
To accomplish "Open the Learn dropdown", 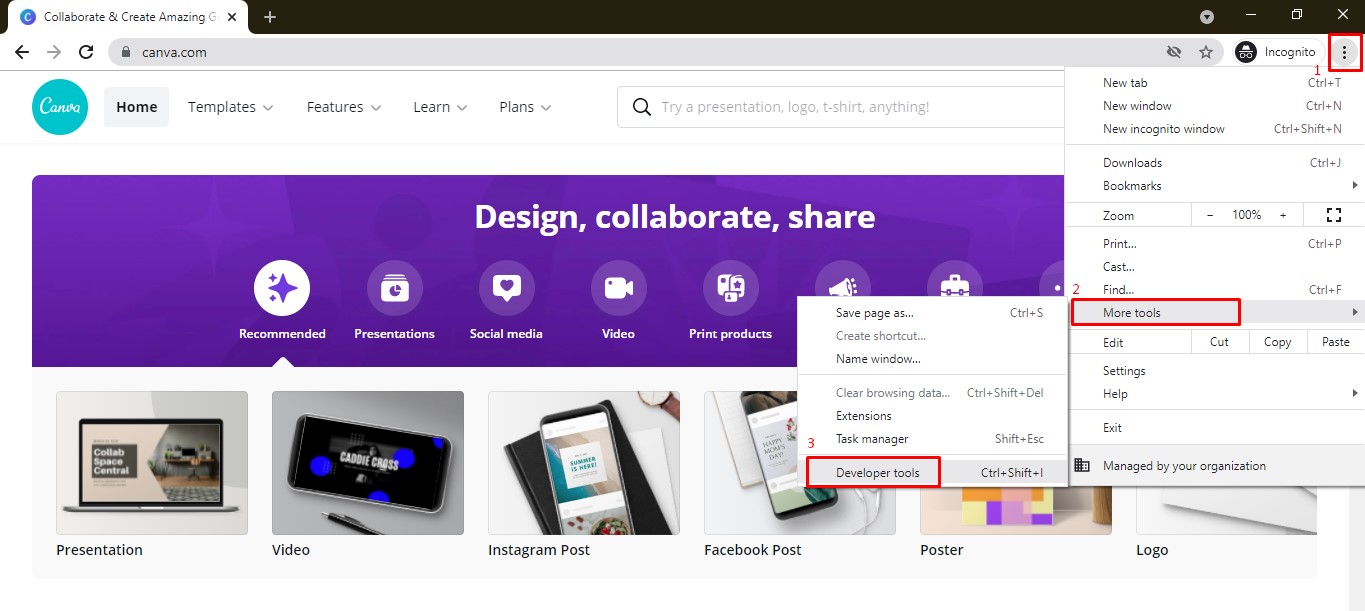I will (x=438, y=106).
